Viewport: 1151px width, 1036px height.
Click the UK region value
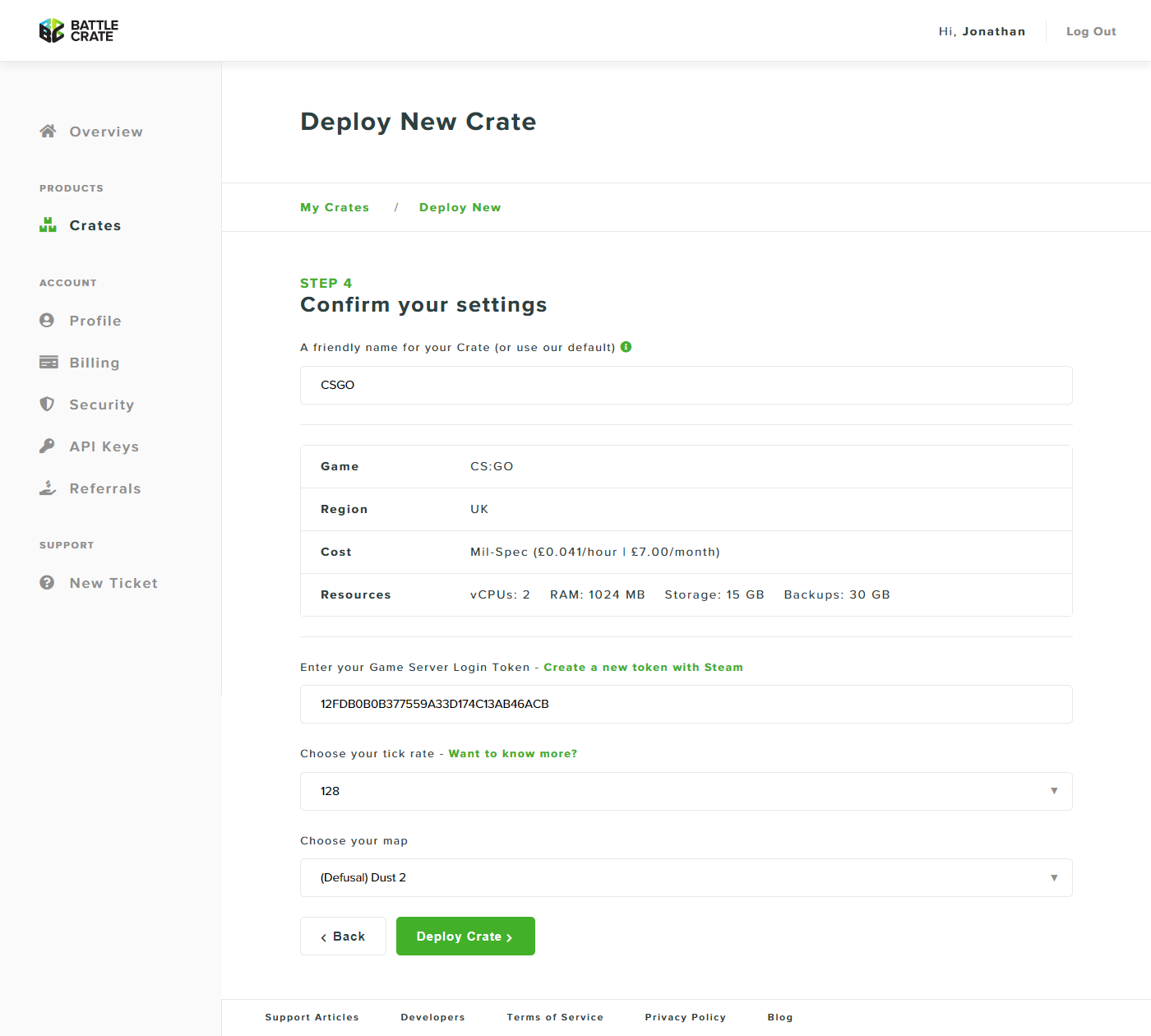click(479, 509)
